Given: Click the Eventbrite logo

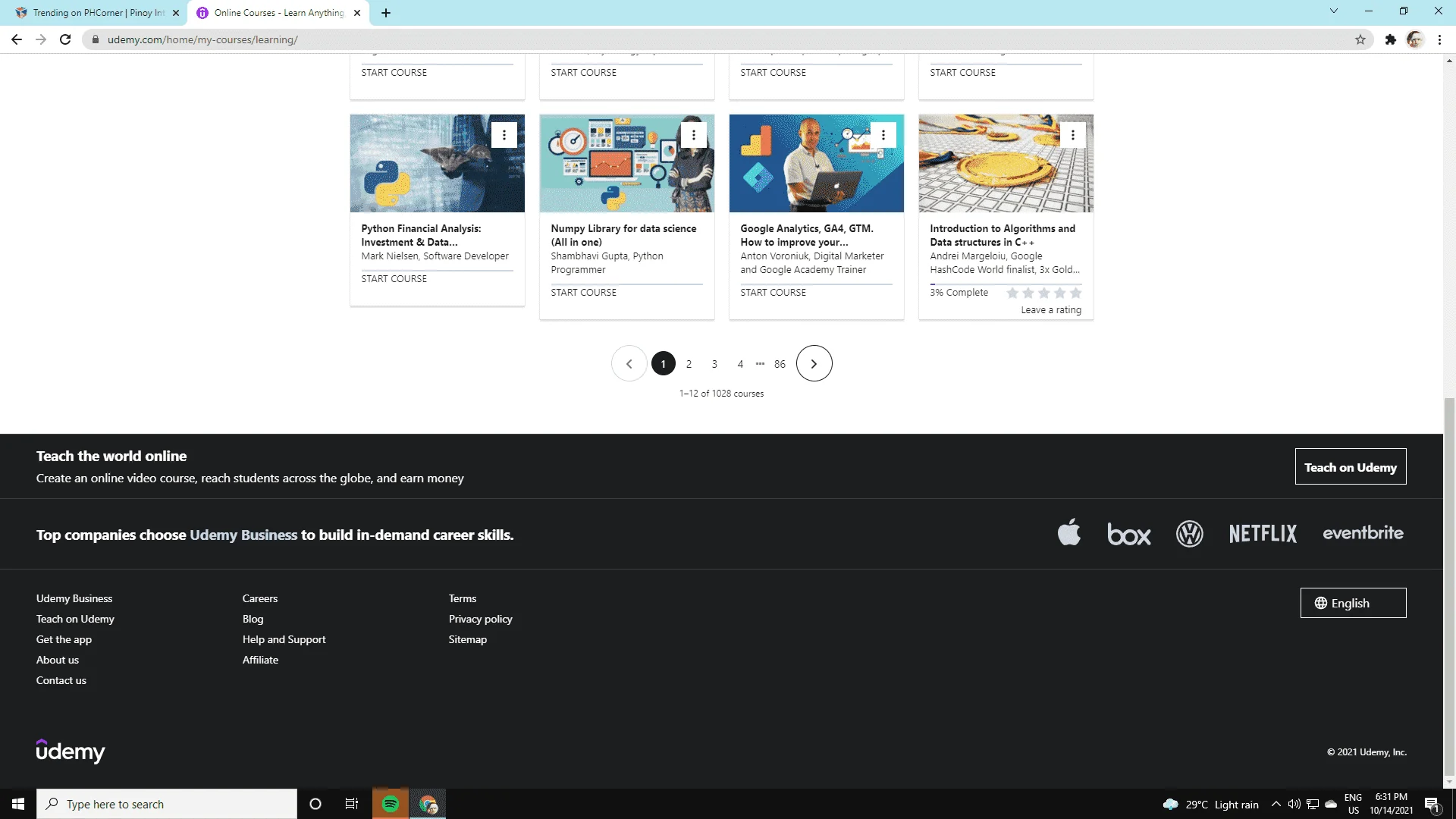Looking at the screenshot, I should click(x=1363, y=533).
